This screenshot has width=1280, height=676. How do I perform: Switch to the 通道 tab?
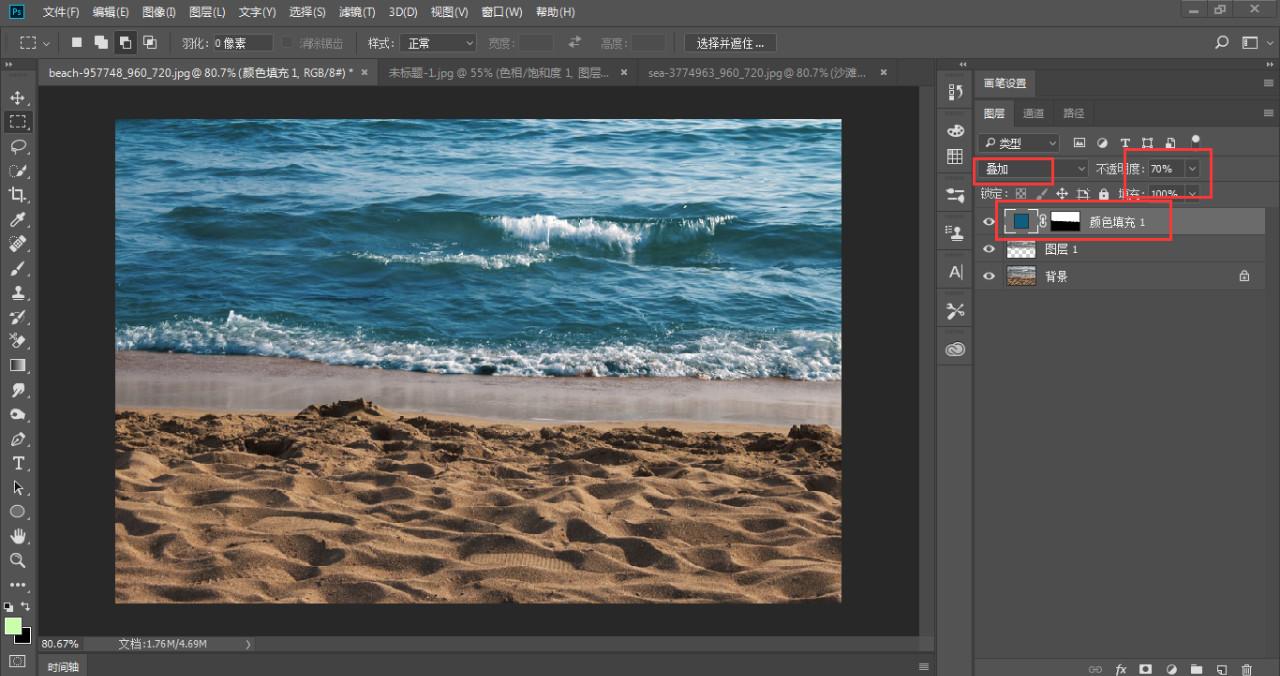(x=1034, y=113)
